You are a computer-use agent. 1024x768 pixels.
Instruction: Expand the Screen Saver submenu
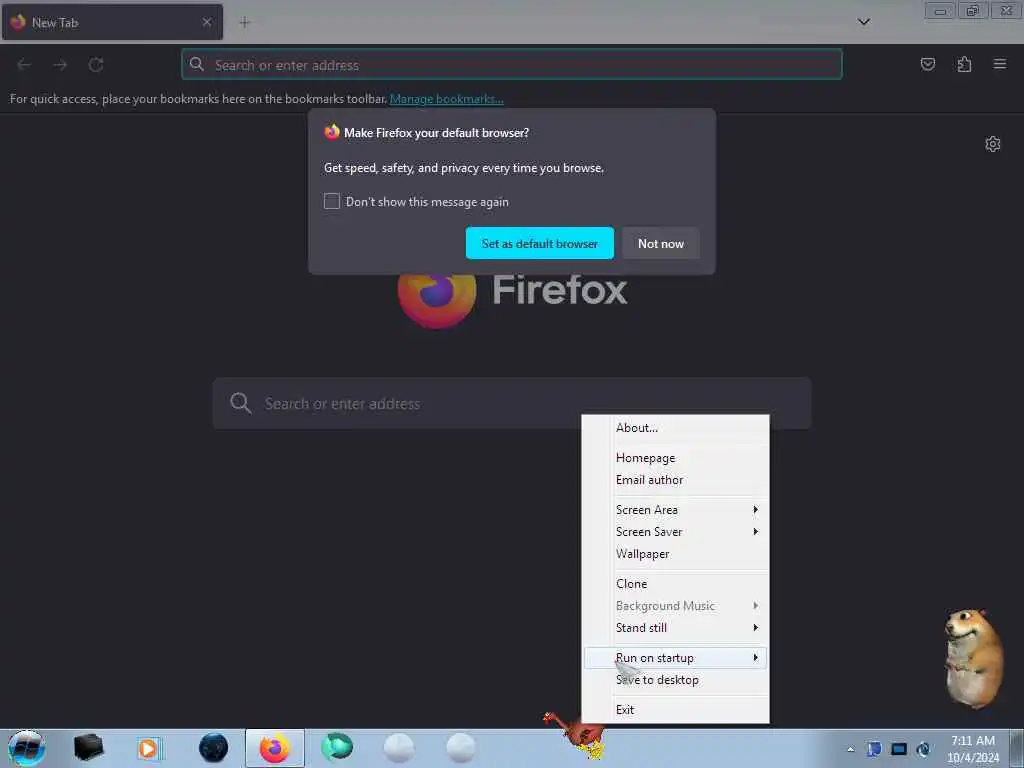[675, 532]
